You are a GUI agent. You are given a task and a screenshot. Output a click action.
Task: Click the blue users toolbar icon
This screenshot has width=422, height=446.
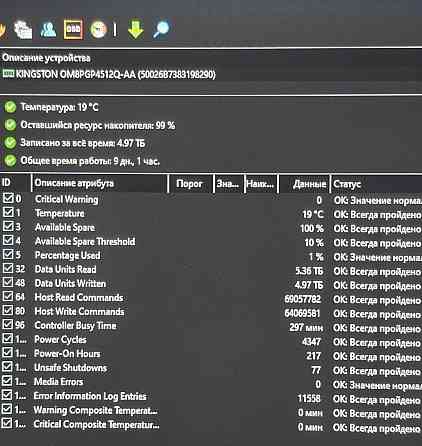click(x=48, y=29)
